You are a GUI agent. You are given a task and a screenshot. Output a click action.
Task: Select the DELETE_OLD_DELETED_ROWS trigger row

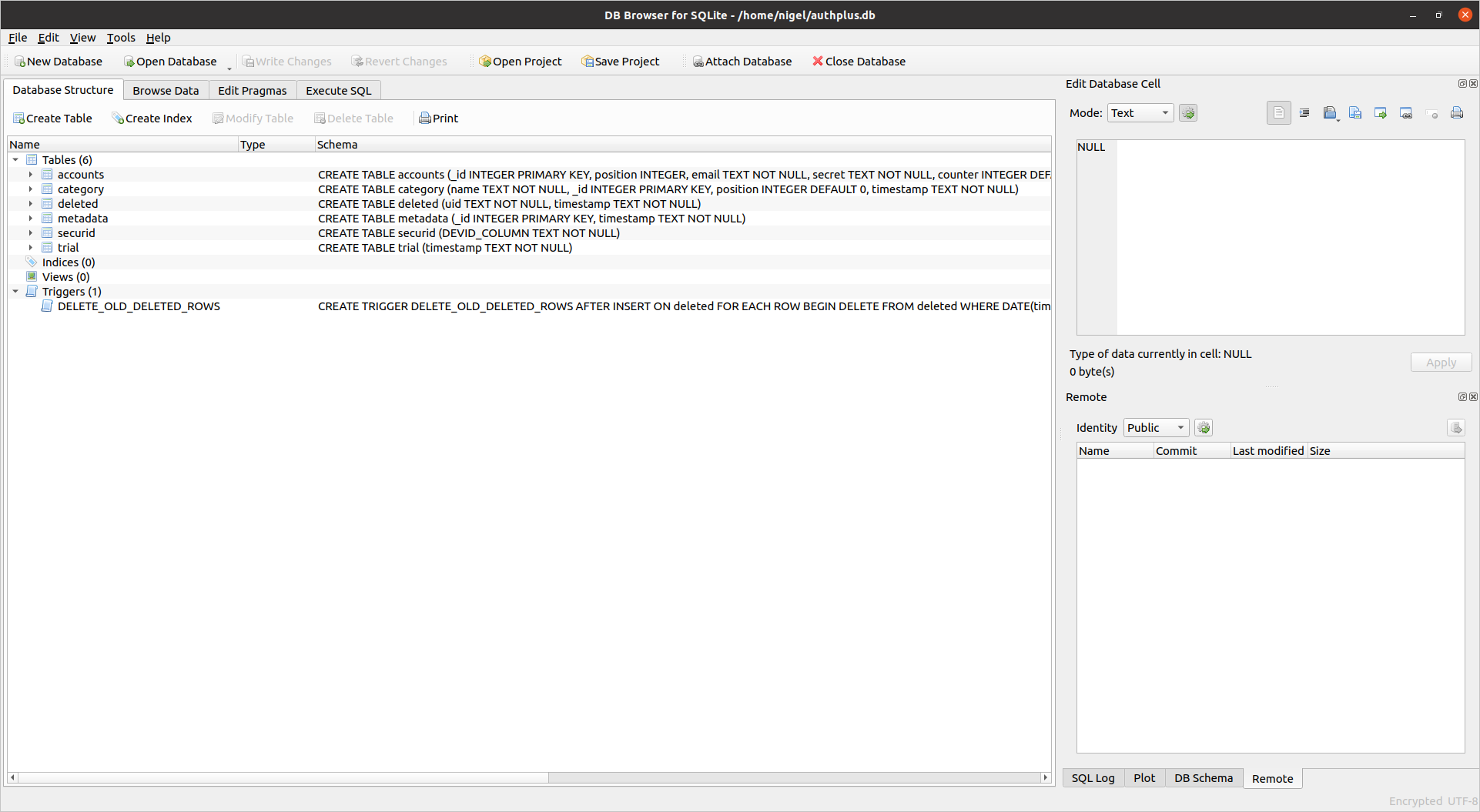(x=530, y=306)
